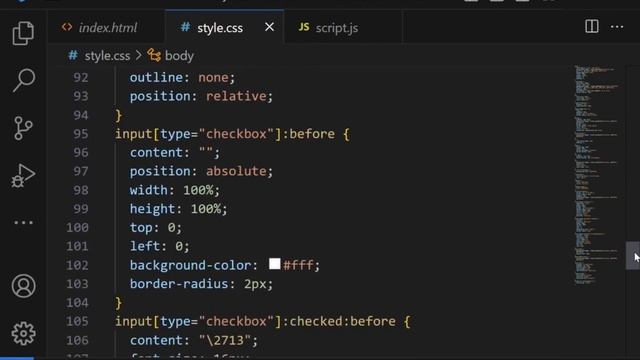This screenshot has width=640, height=360.
Task: Close the style.css tab
Action: pyautogui.click(x=269, y=27)
